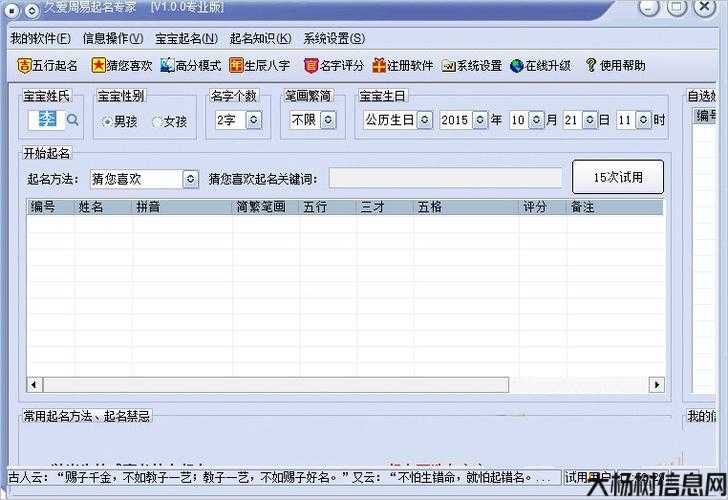The height and width of the screenshot is (500, 728).
Task: Click the 编号 column header
Action: (x=50, y=207)
